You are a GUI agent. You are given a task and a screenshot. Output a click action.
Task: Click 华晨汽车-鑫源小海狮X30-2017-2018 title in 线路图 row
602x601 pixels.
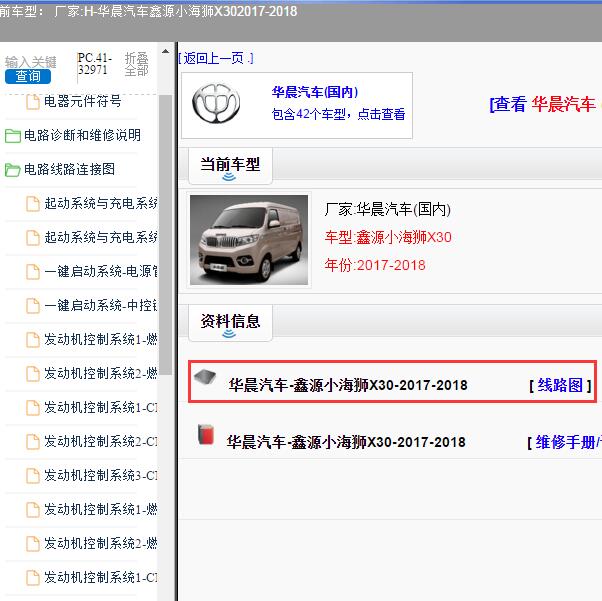click(348, 385)
